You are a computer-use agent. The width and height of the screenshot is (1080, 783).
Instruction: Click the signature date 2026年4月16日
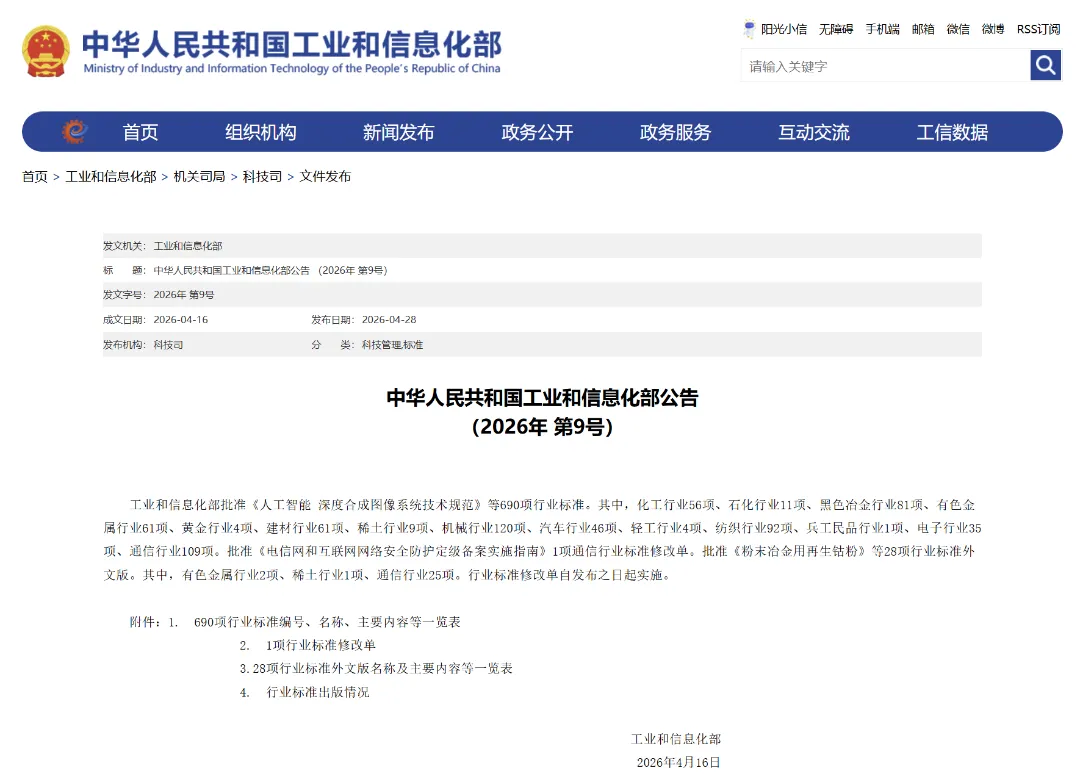[x=678, y=762]
